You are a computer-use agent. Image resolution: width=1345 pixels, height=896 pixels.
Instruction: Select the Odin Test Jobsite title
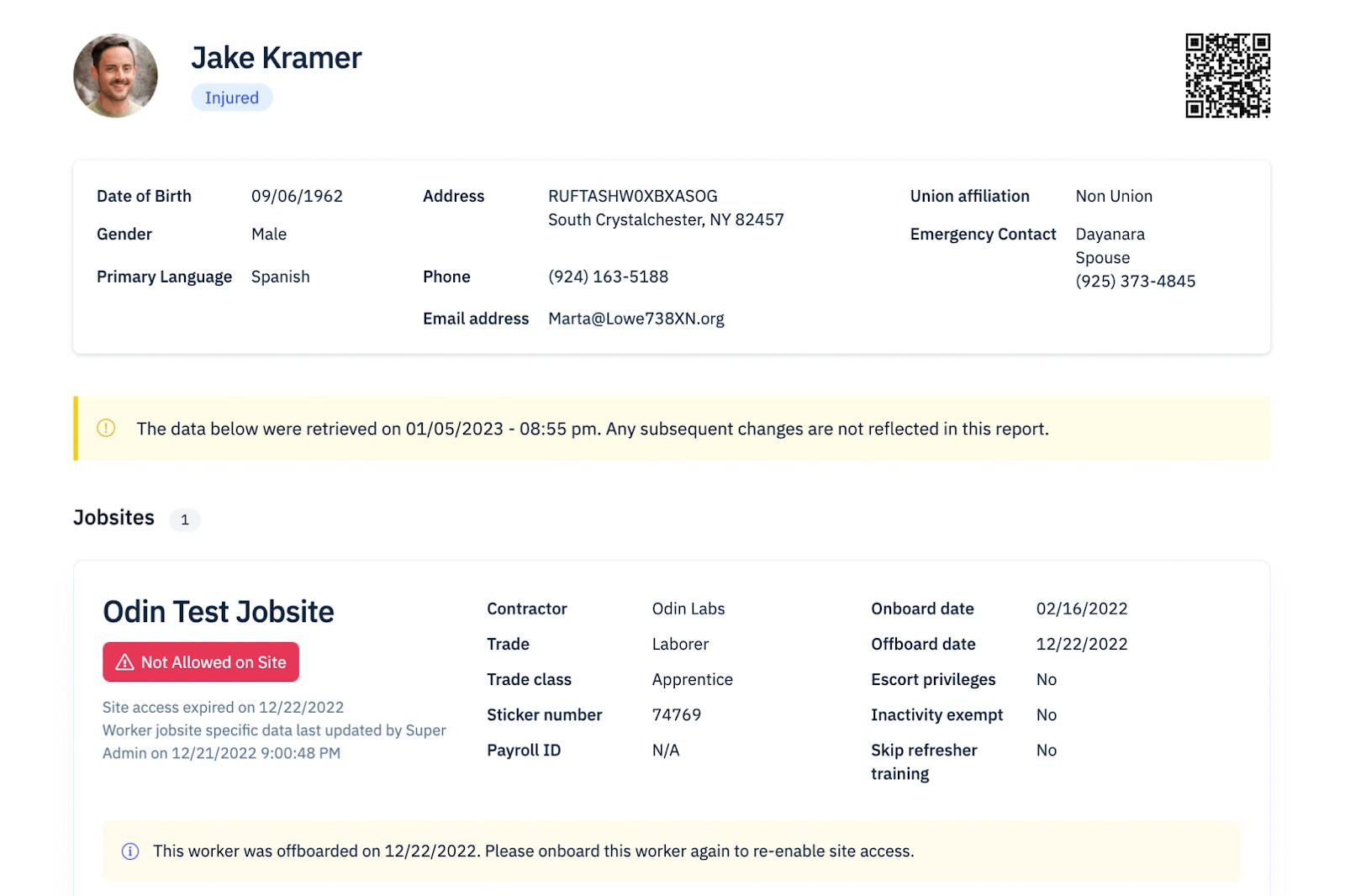pyautogui.click(x=219, y=612)
